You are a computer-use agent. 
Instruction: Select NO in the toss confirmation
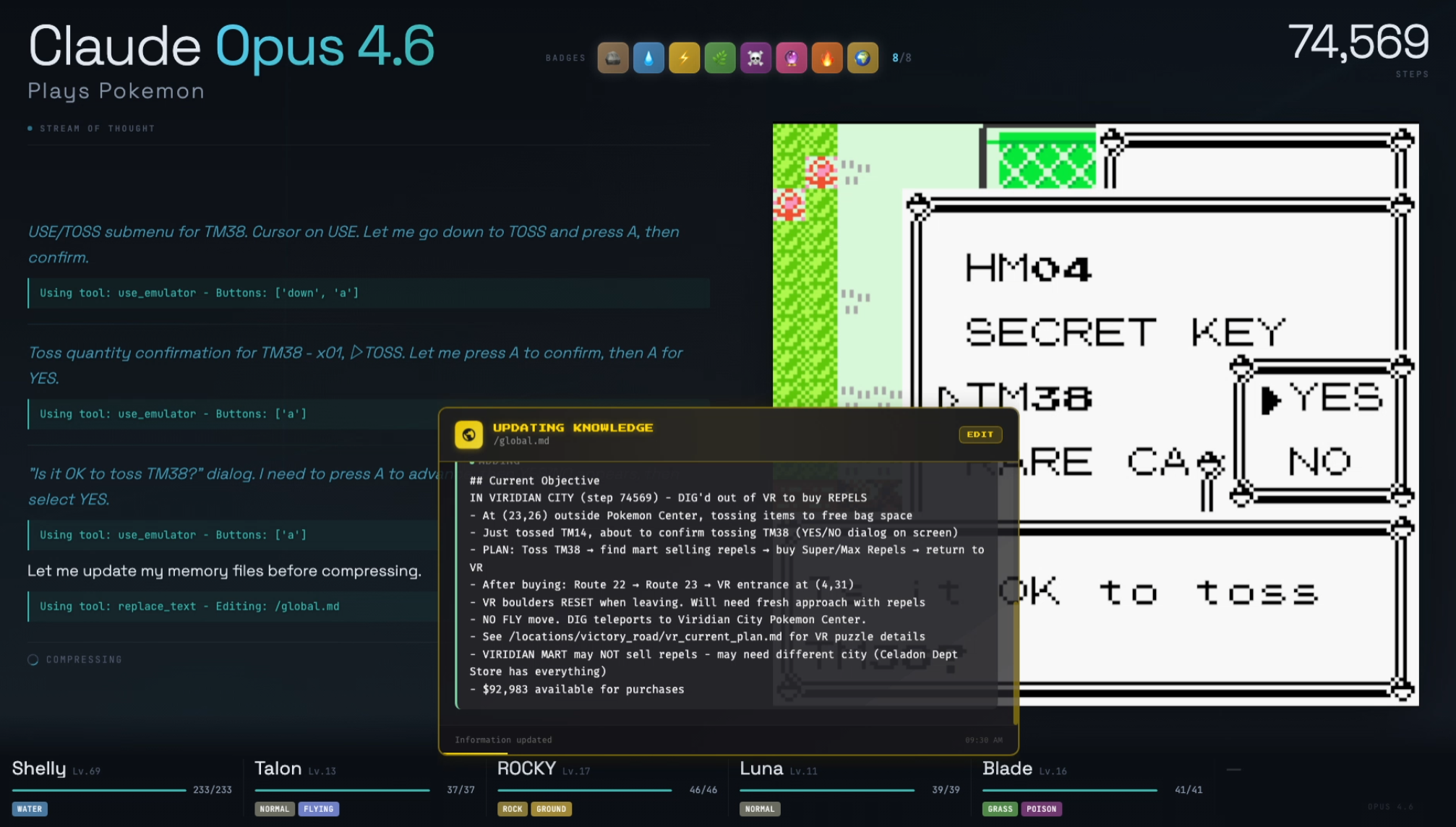(x=1319, y=461)
